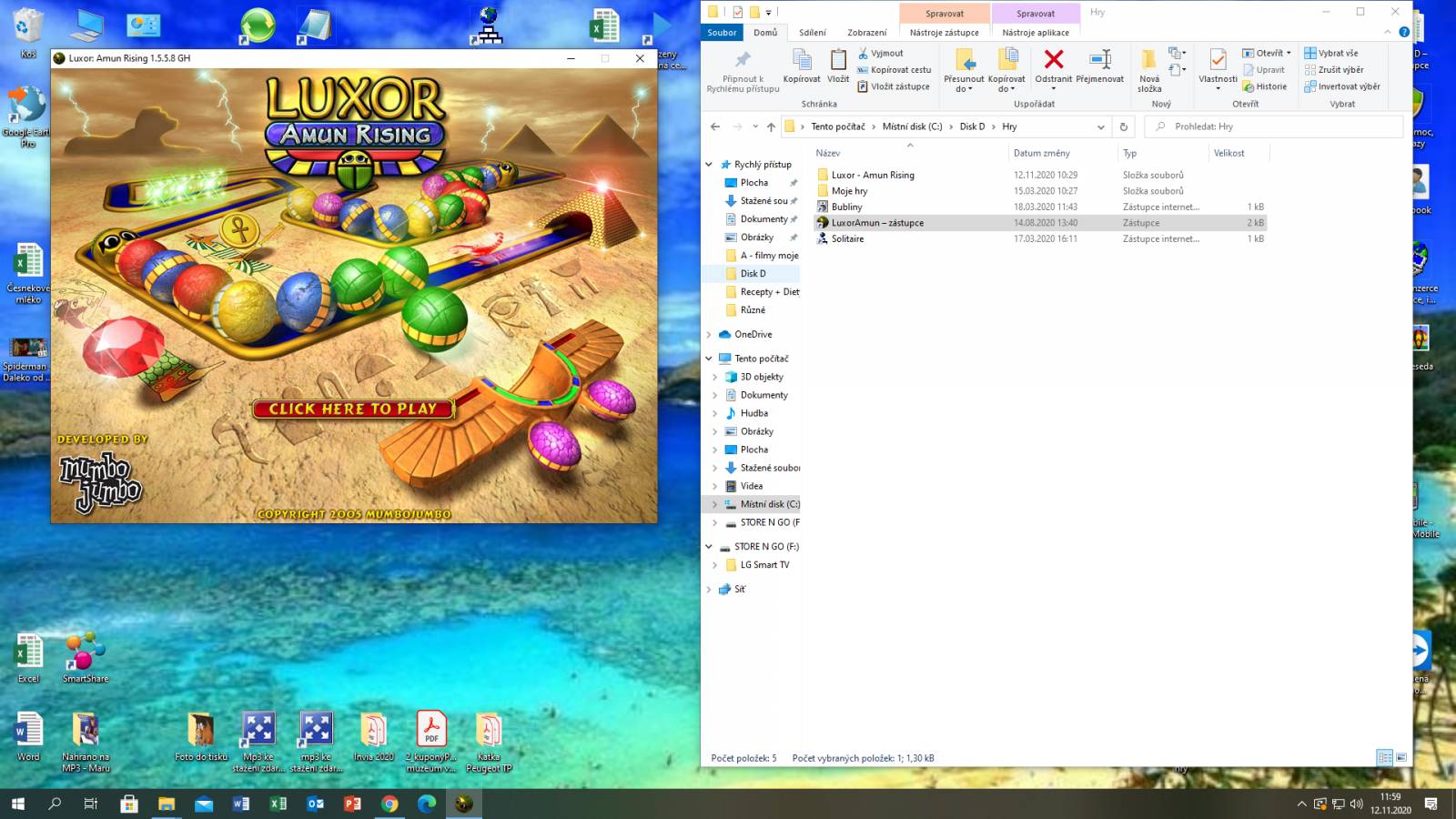1456x819 pixels.
Task: Click Zrušit výběr in the ribbon
Action: coord(1333,70)
